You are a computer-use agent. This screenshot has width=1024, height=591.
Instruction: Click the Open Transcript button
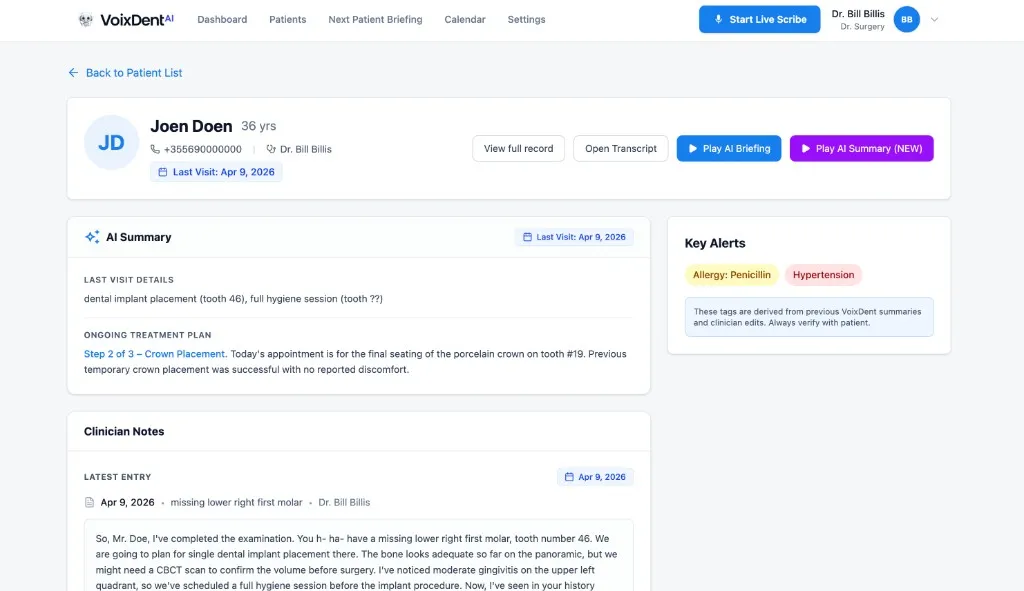coord(620,148)
